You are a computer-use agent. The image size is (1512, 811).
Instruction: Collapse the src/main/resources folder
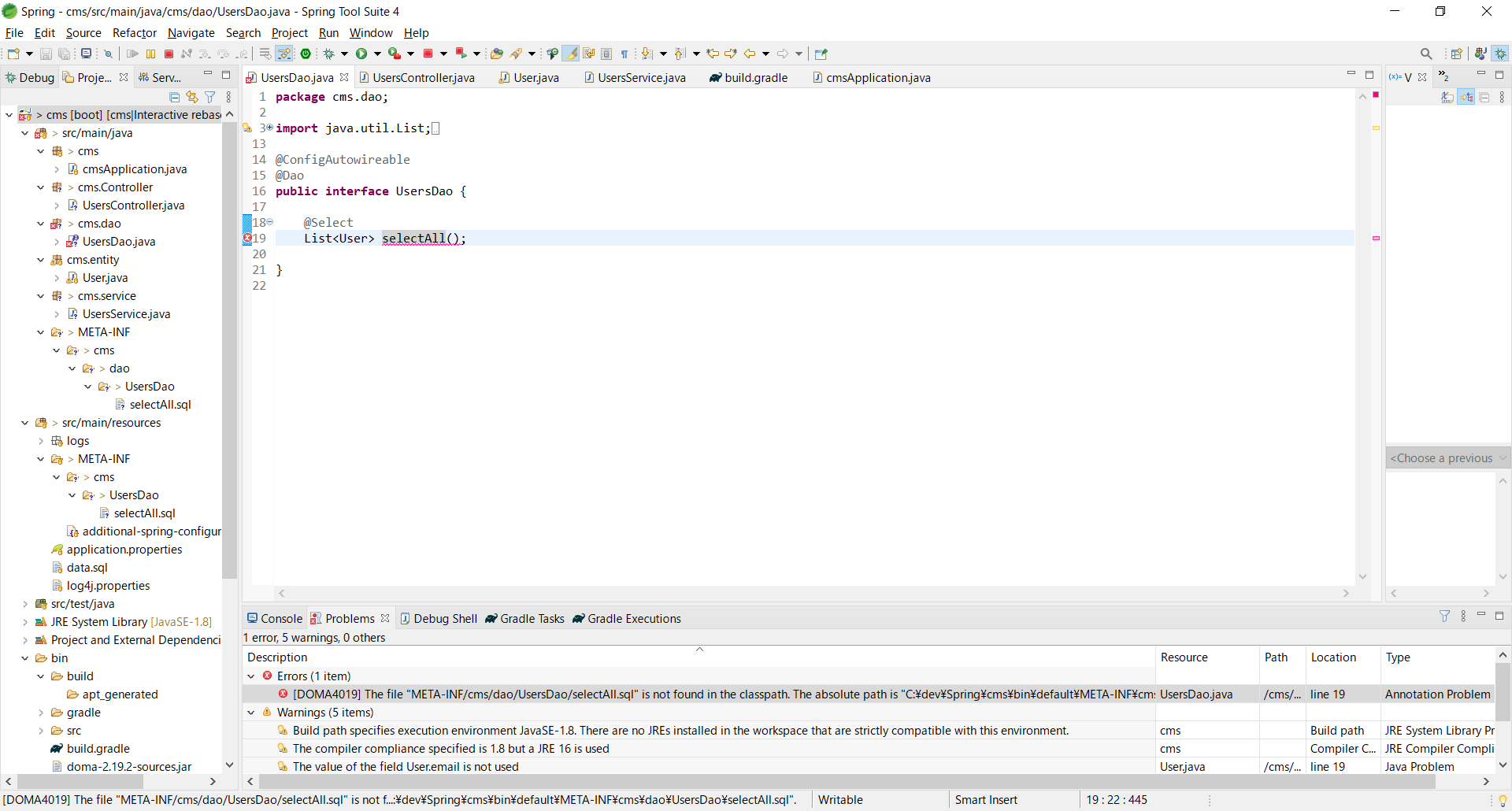pos(25,423)
